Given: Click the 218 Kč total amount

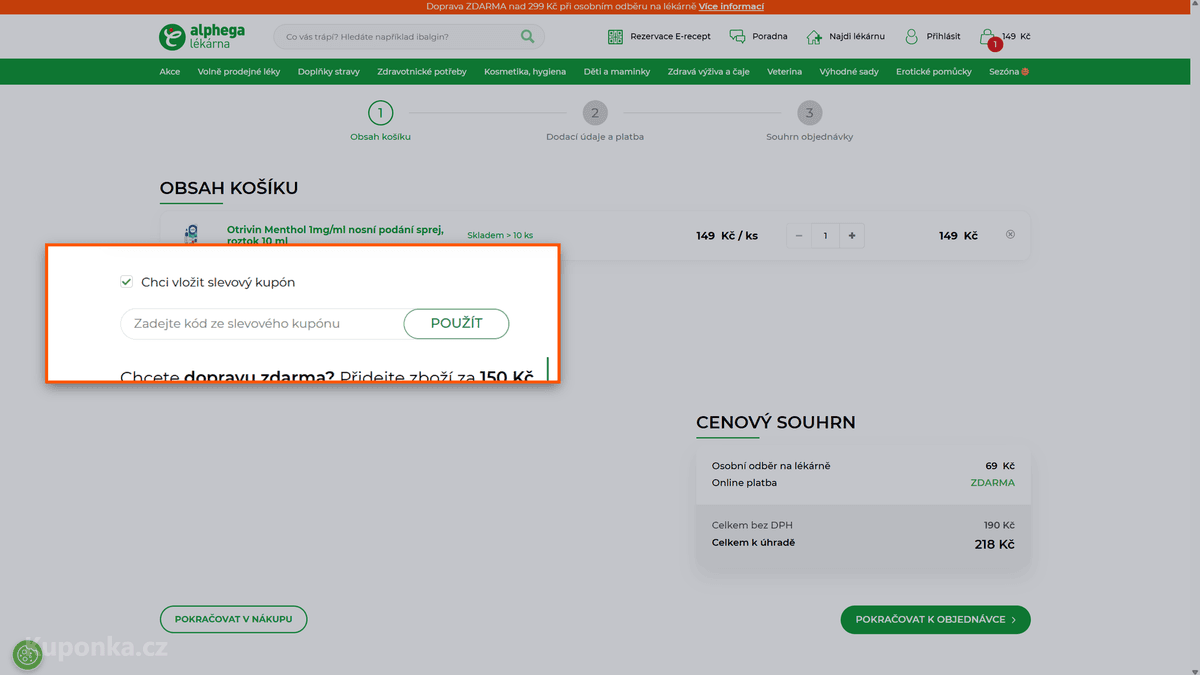Looking at the screenshot, I should 994,545.
